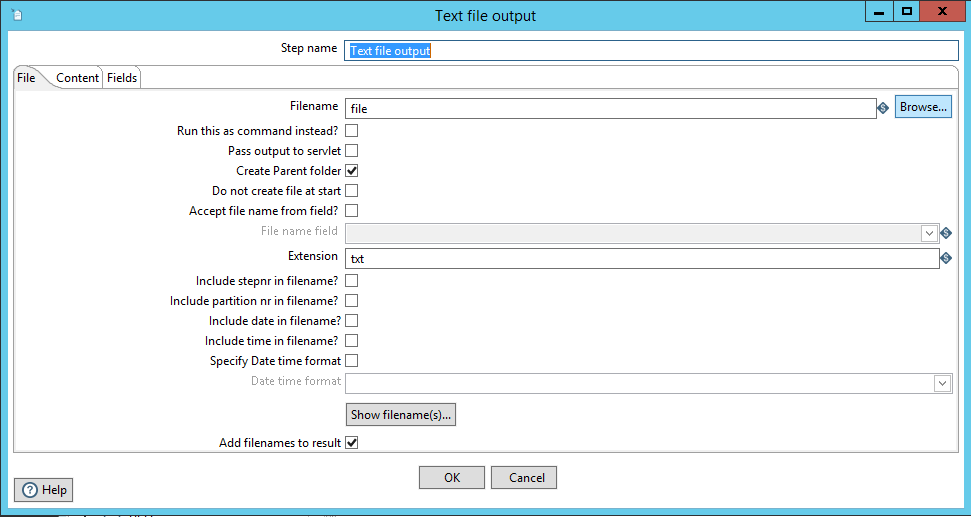The width and height of the screenshot is (971, 517).
Task: Confirm the dialog with OK
Action: point(452,478)
